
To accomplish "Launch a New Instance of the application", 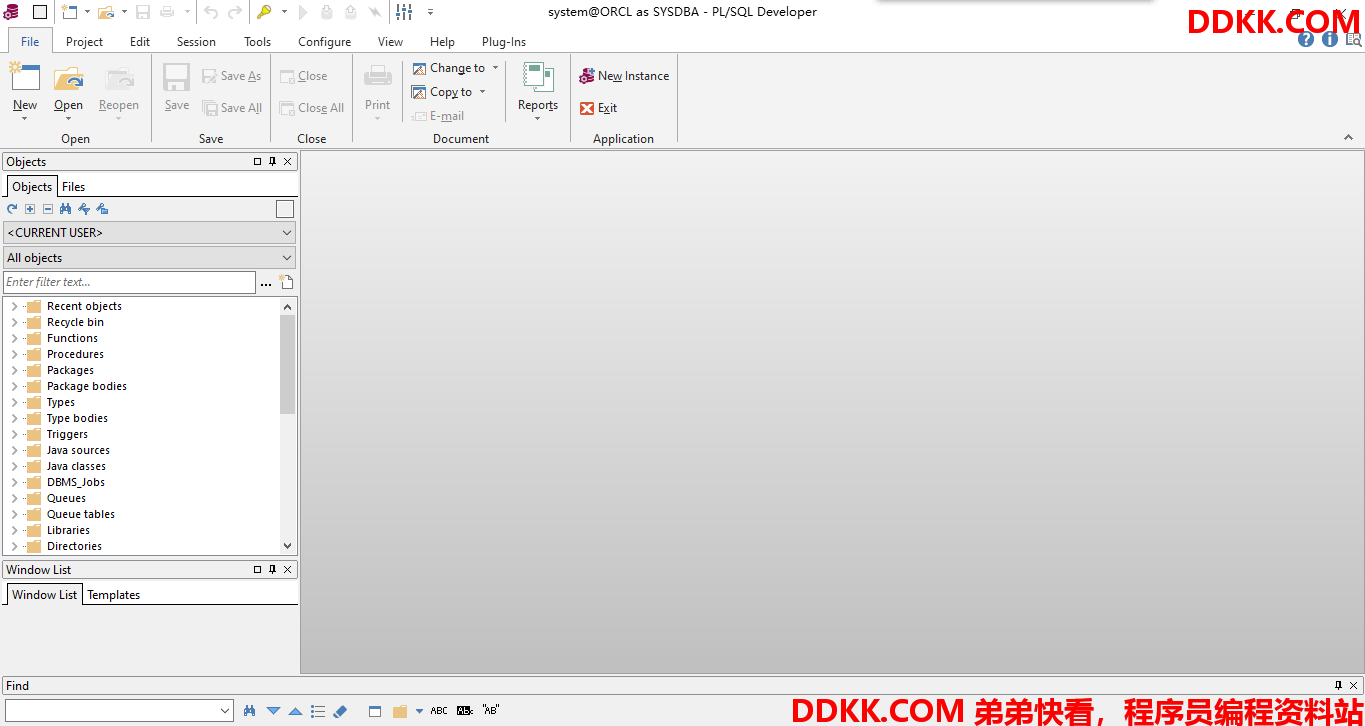I will (624, 76).
